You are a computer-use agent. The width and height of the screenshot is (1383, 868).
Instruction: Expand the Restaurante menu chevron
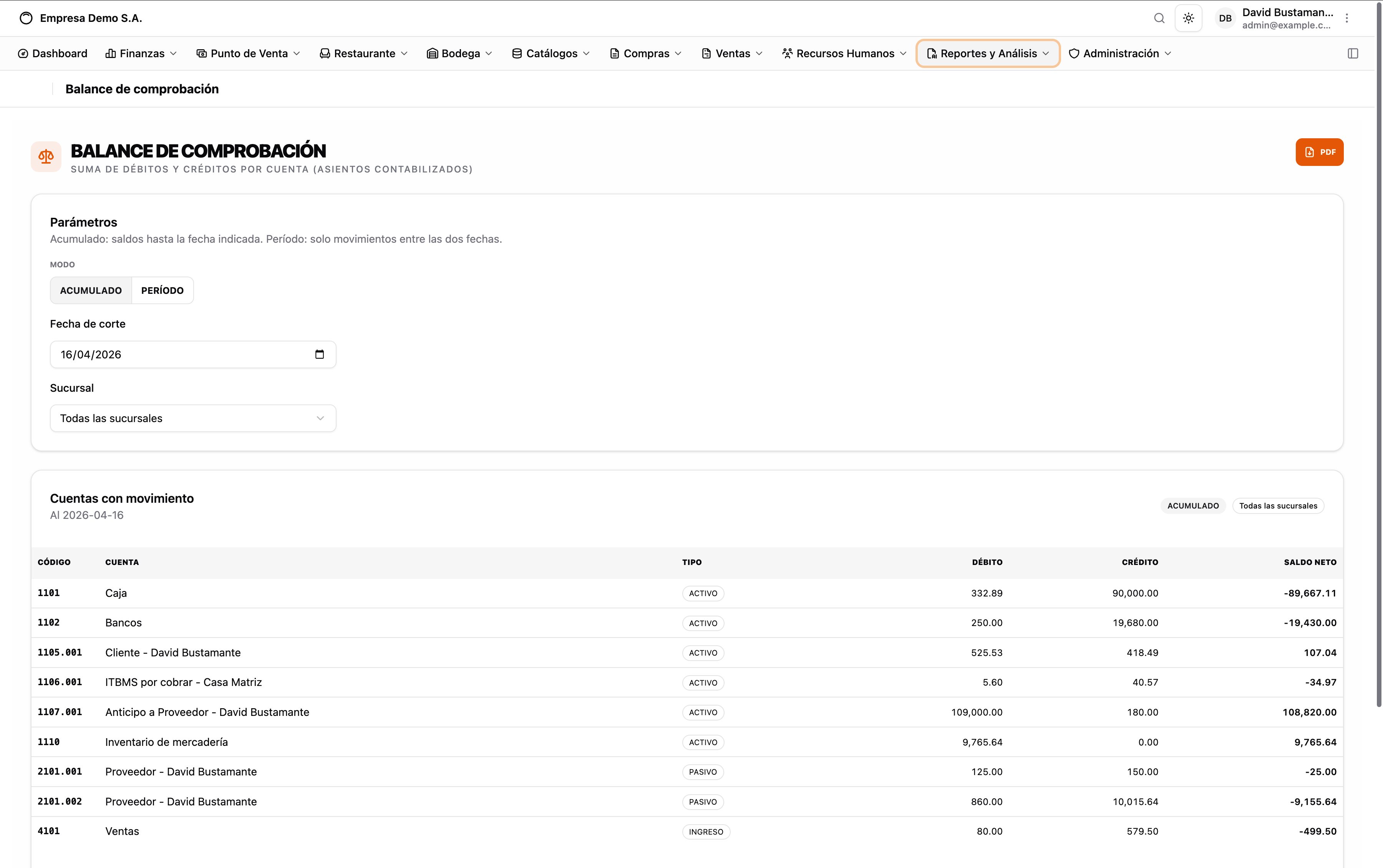point(404,53)
